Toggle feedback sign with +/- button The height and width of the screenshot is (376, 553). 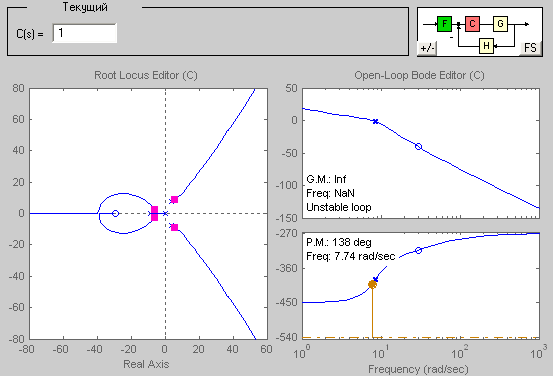[x=427, y=48]
